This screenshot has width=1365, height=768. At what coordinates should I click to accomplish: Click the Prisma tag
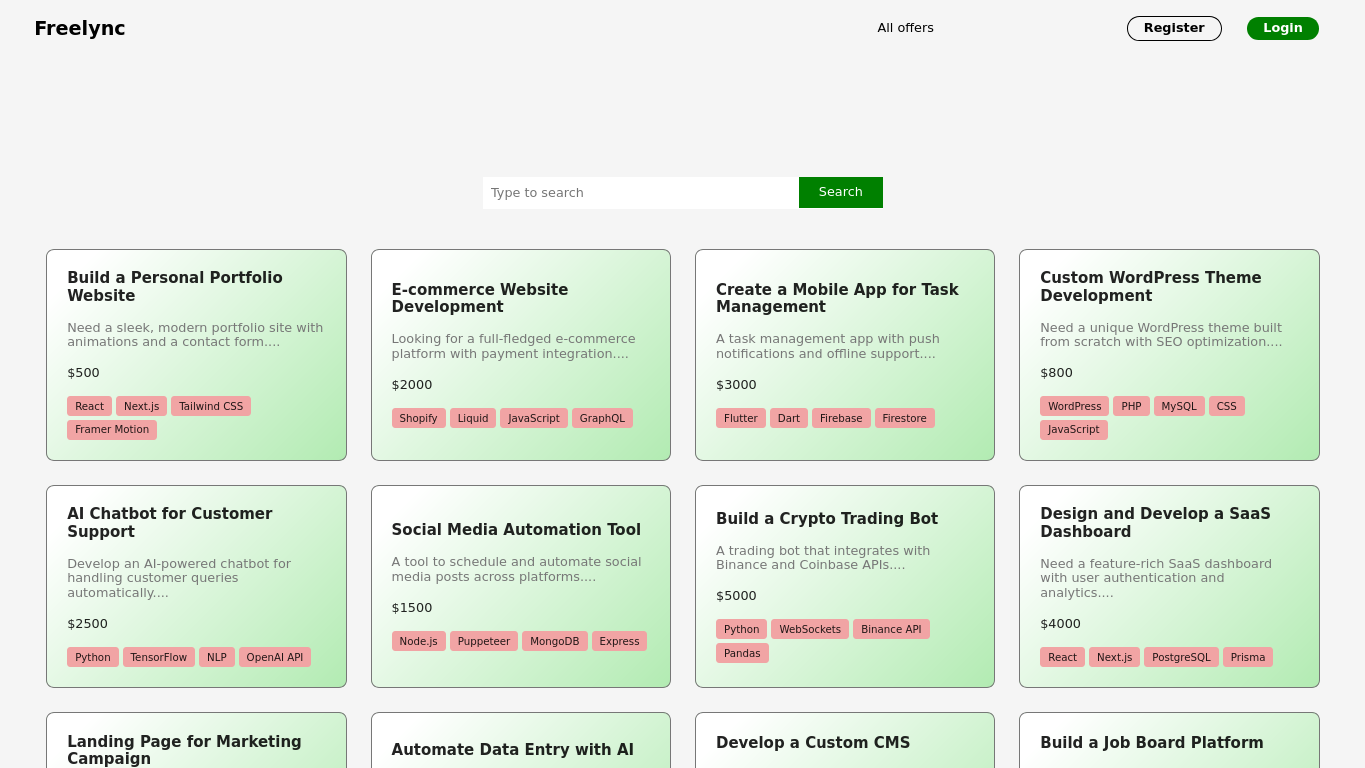[1248, 657]
